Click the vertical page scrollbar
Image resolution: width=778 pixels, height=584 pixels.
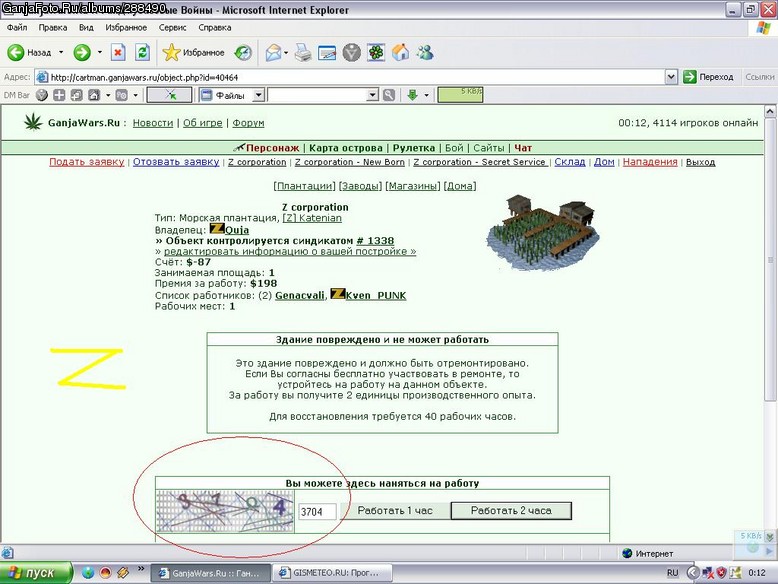[x=770, y=323]
